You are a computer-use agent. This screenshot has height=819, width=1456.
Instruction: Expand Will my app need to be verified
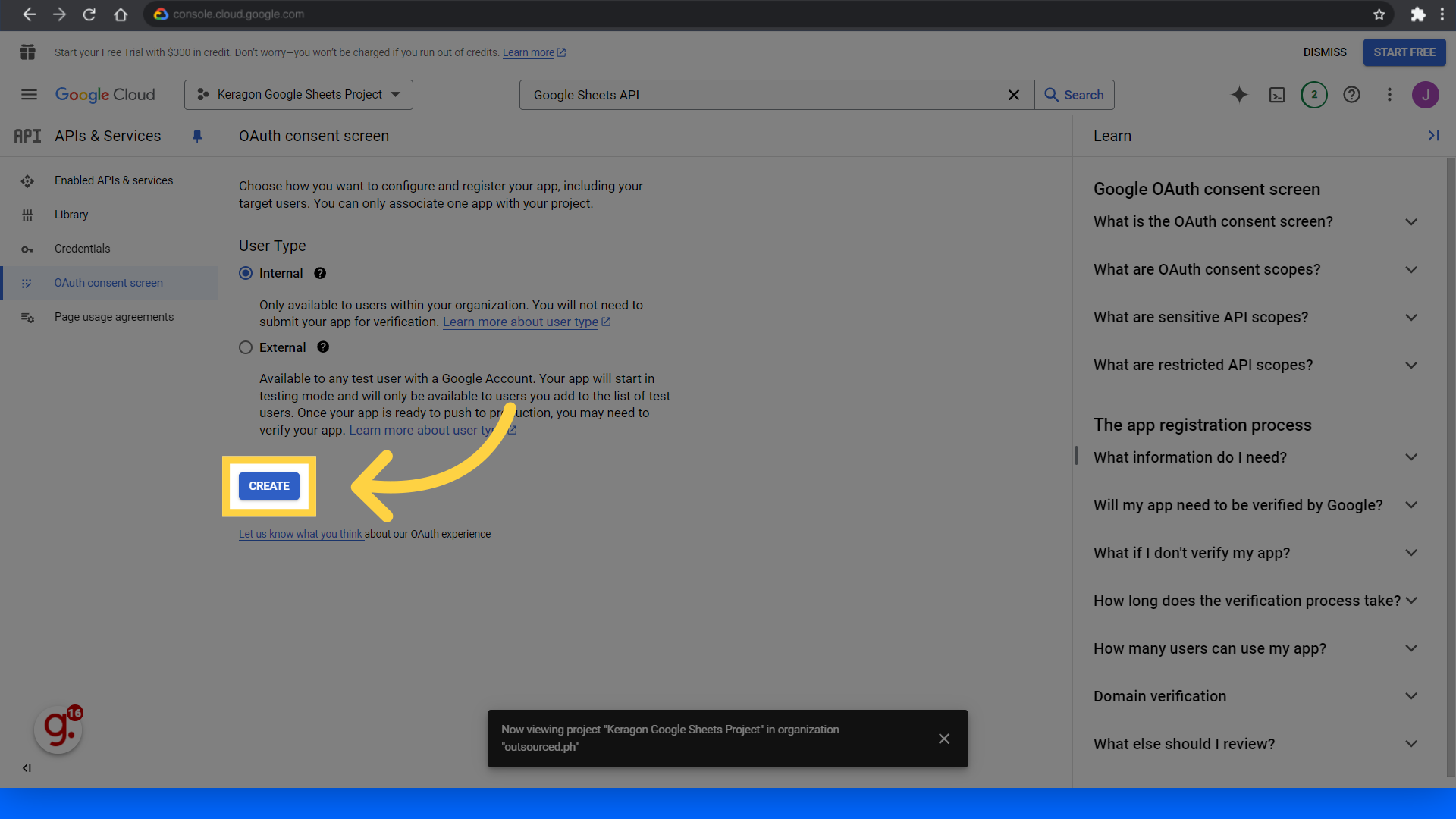point(1255,506)
